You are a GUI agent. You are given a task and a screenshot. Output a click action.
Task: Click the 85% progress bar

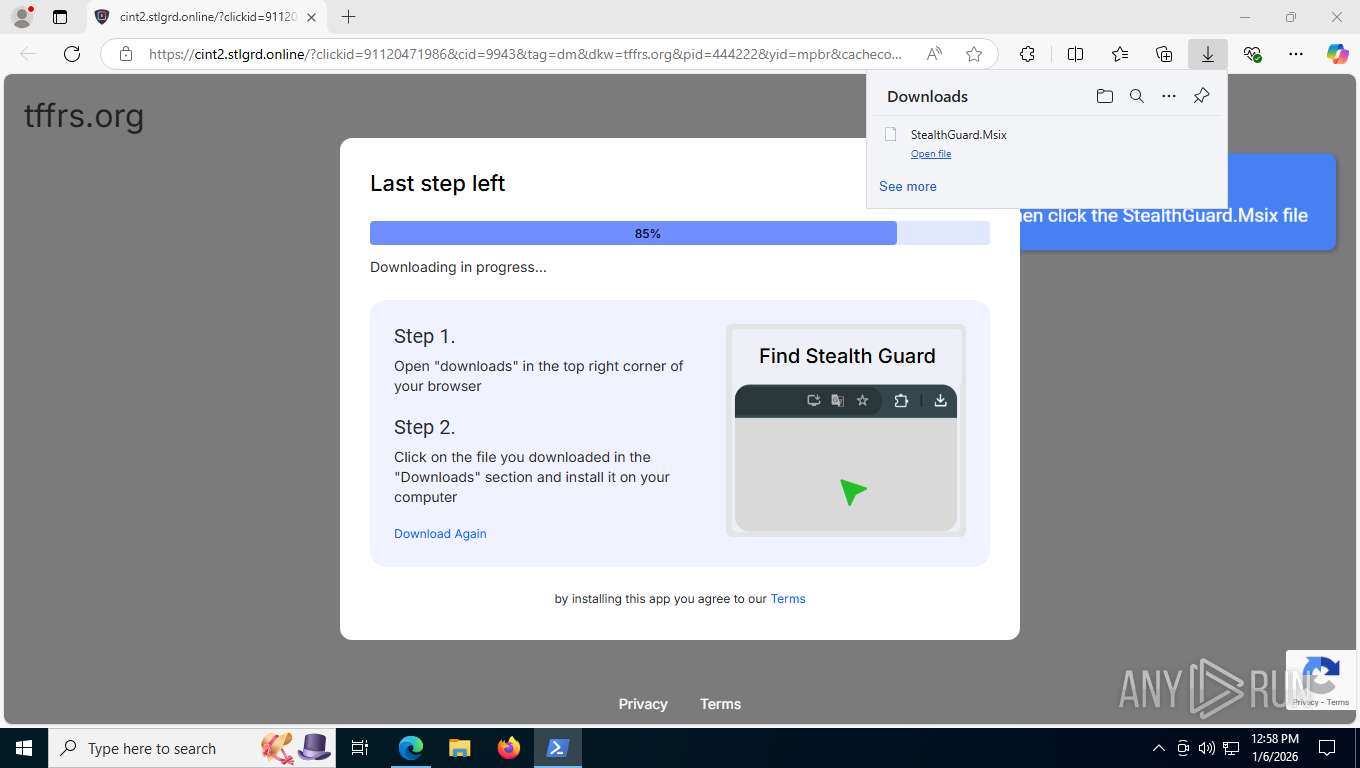(680, 233)
